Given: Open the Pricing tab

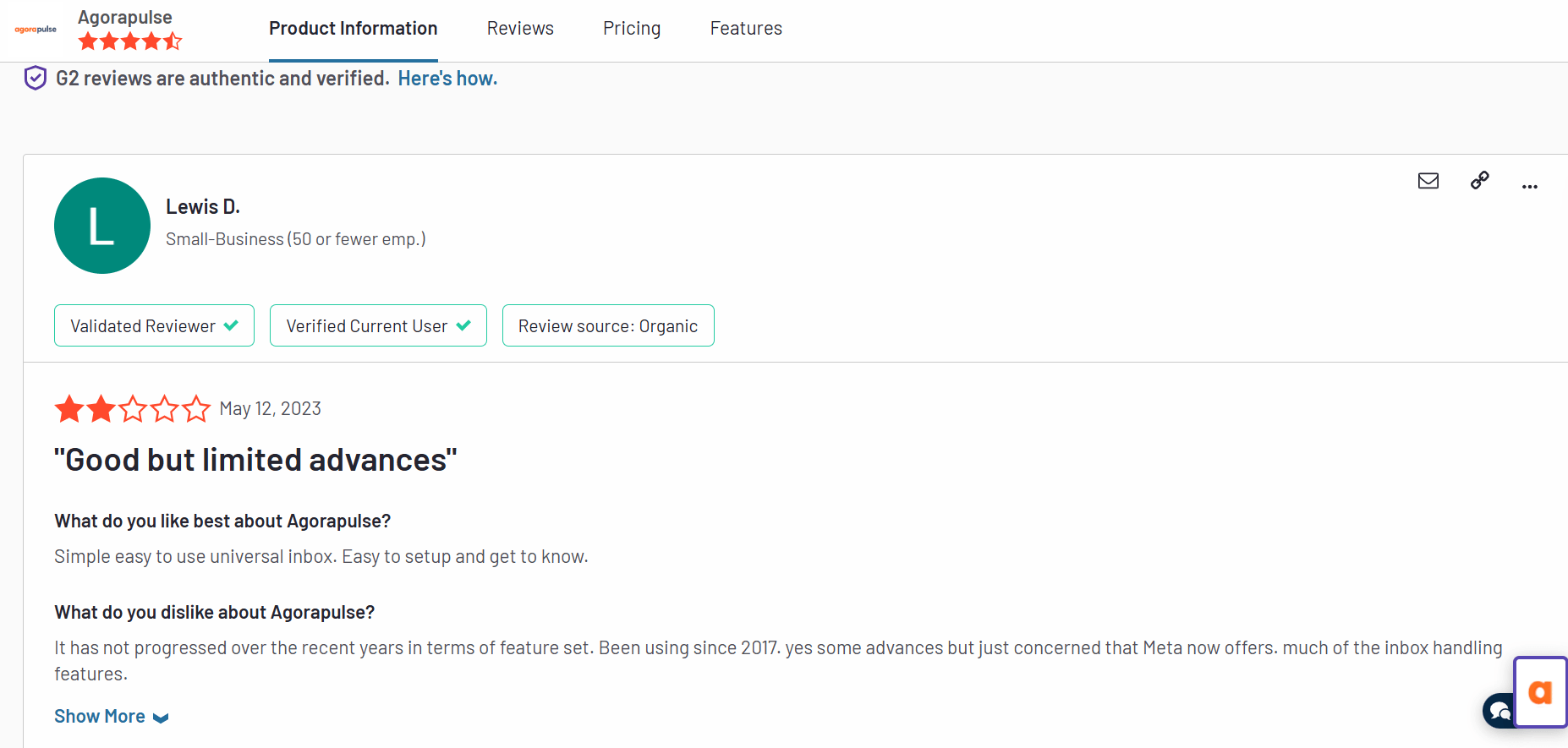Looking at the screenshot, I should point(632,29).
